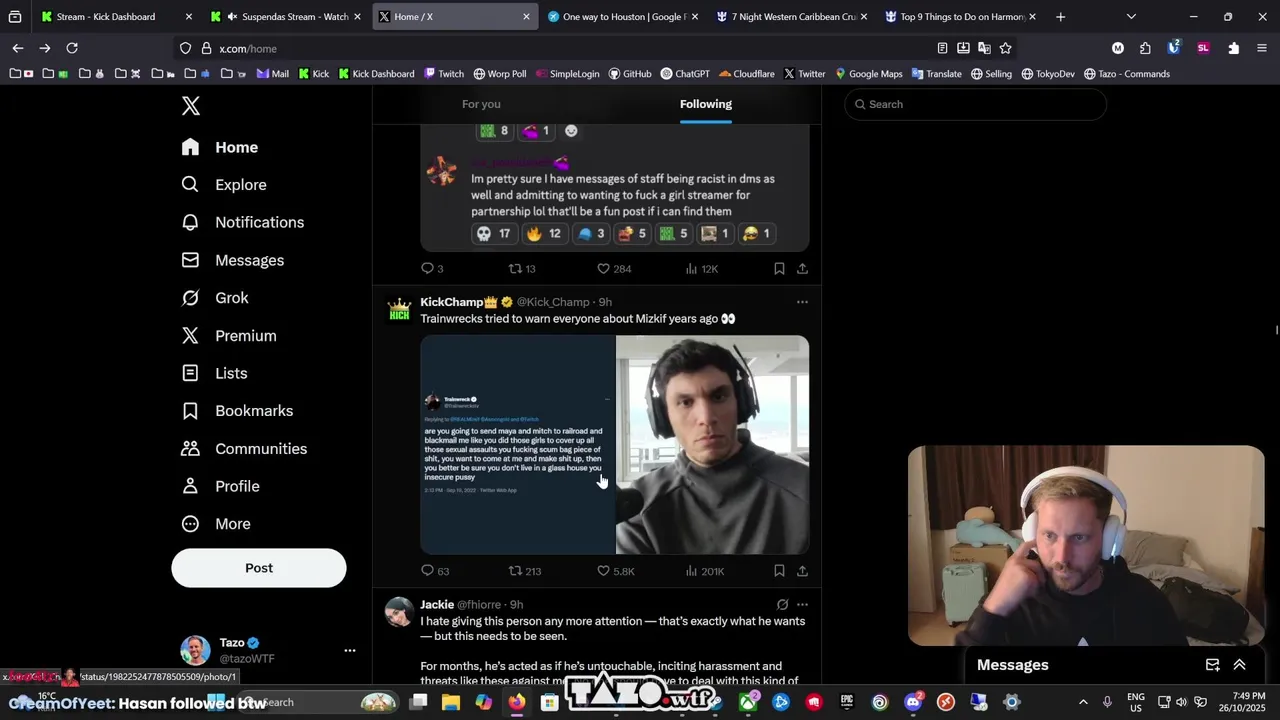Click Grok explain icon on Jackie post

(x=782, y=605)
